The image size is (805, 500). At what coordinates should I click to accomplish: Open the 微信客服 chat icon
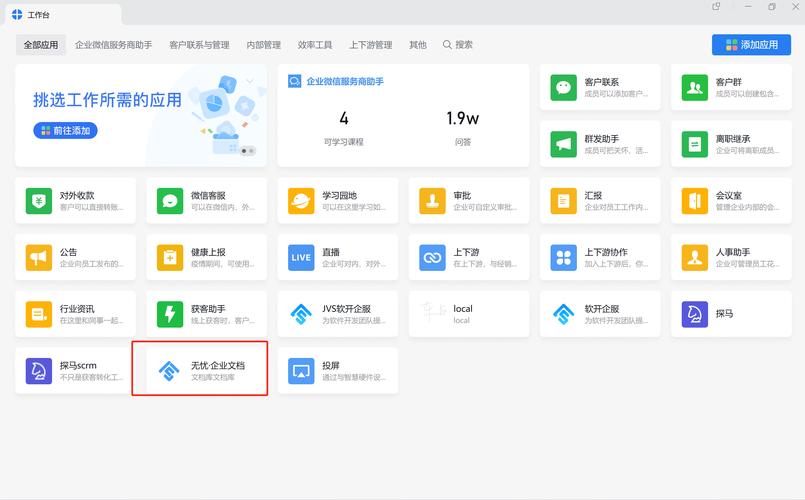(170, 201)
